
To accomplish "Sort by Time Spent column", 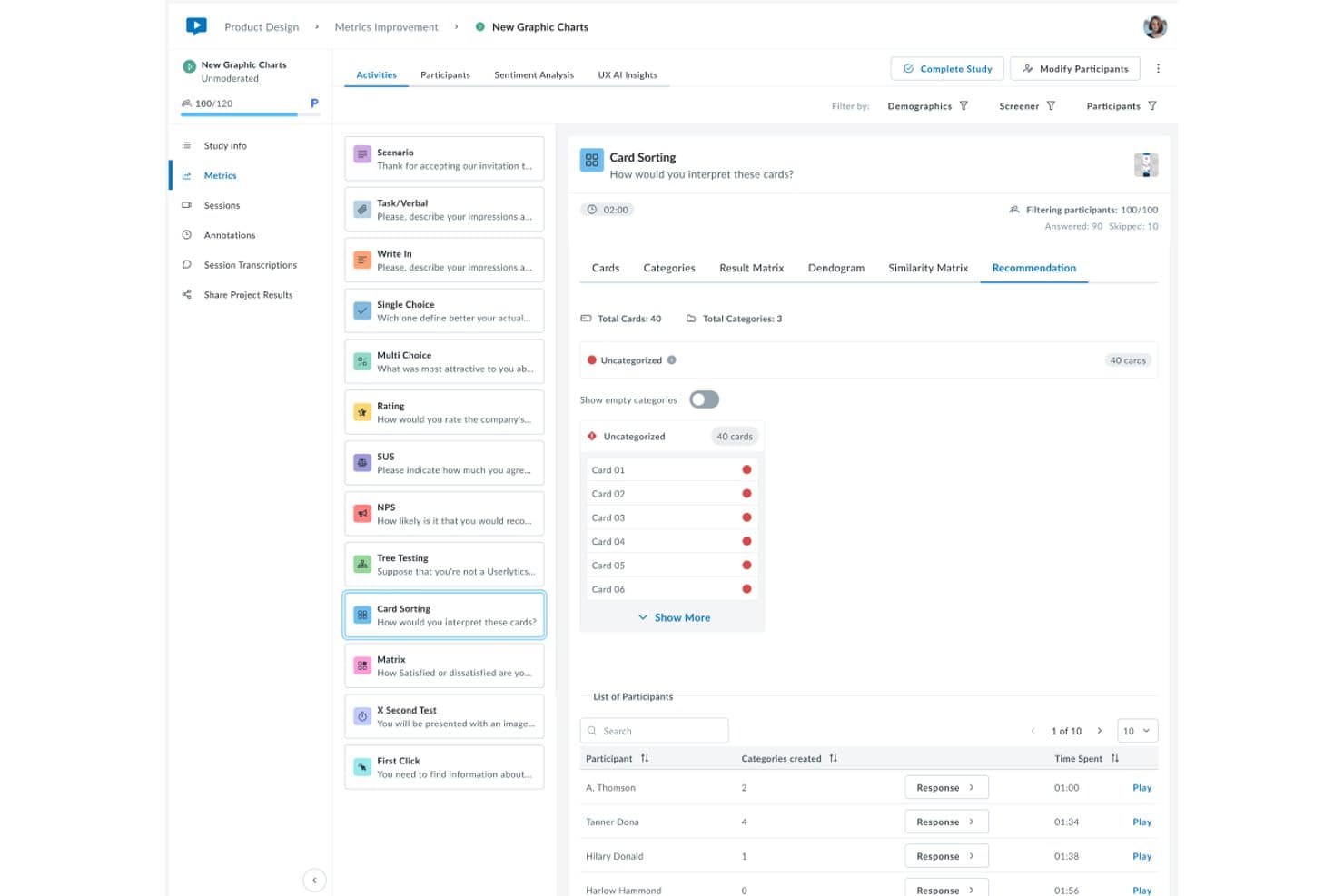I will click(1087, 759).
